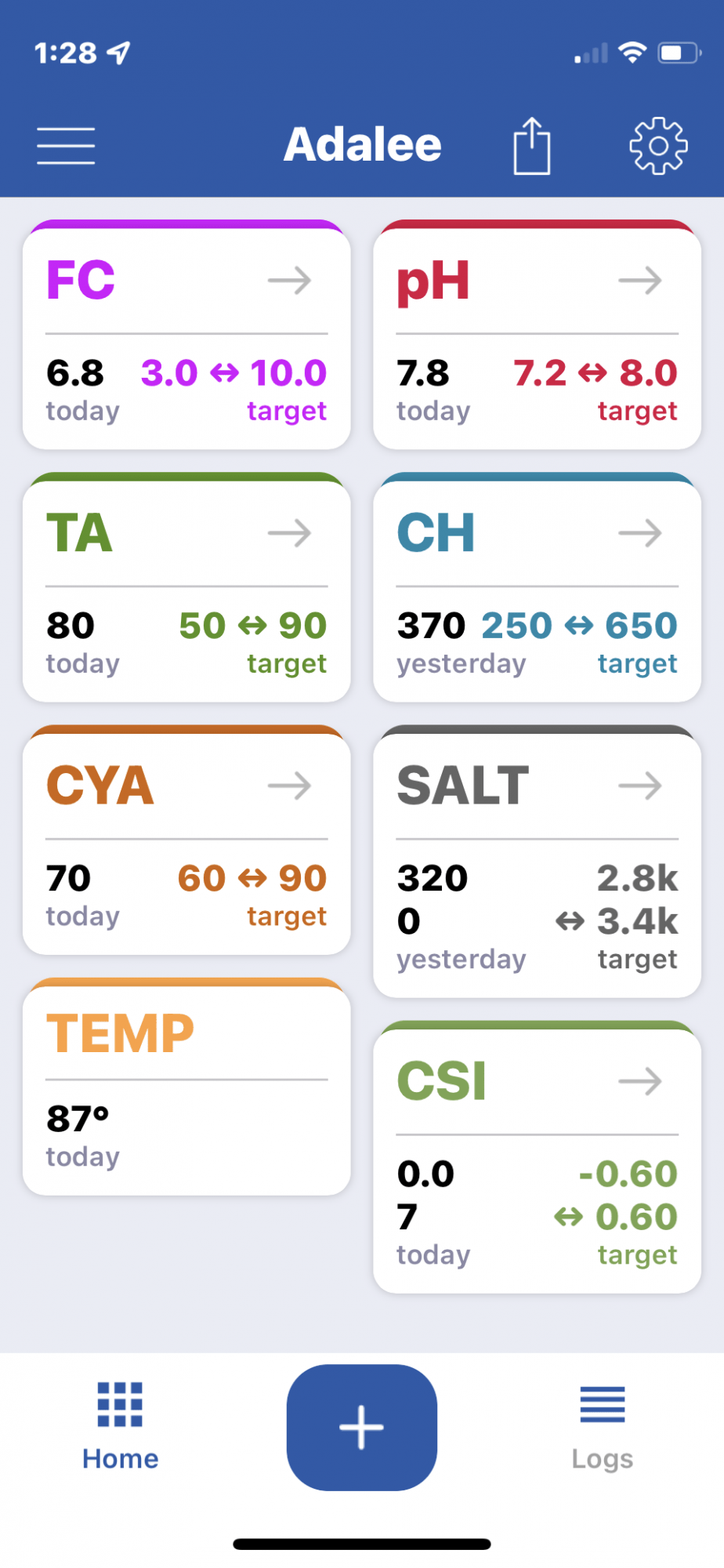This screenshot has width=724, height=1568.
Task: Tap the SALT card arrow
Action: click(x=640, y=786)
